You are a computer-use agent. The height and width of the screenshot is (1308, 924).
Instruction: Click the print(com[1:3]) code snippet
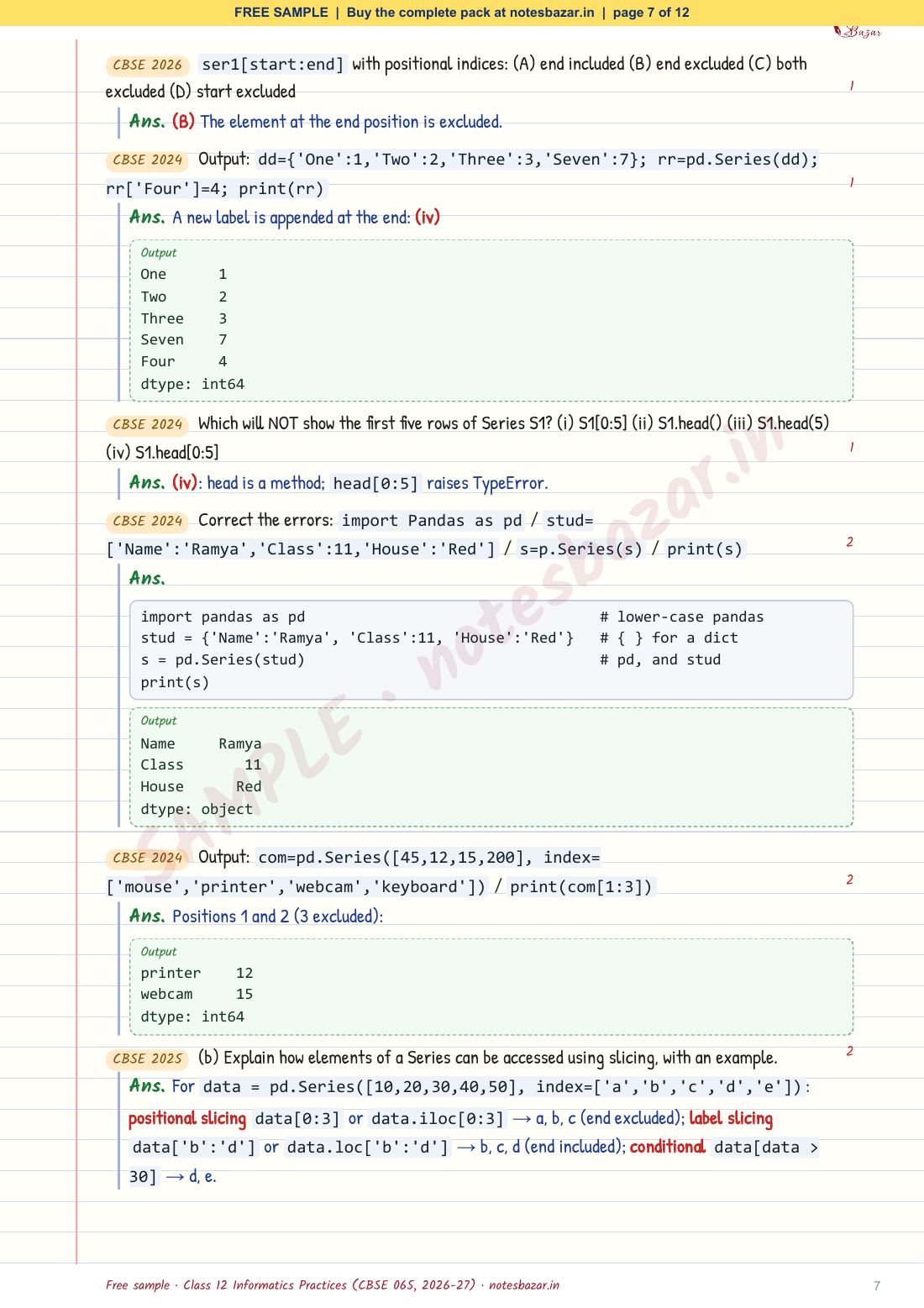coord(581,887)
